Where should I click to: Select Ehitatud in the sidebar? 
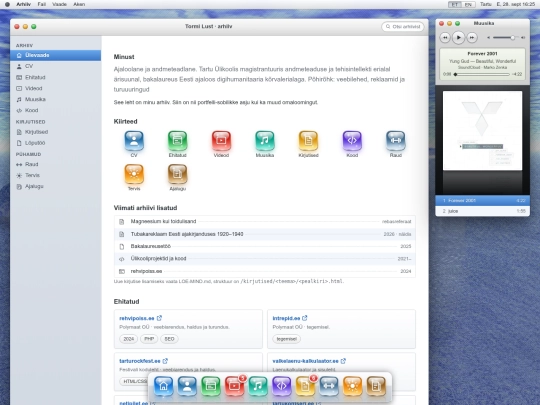[55, 77]
